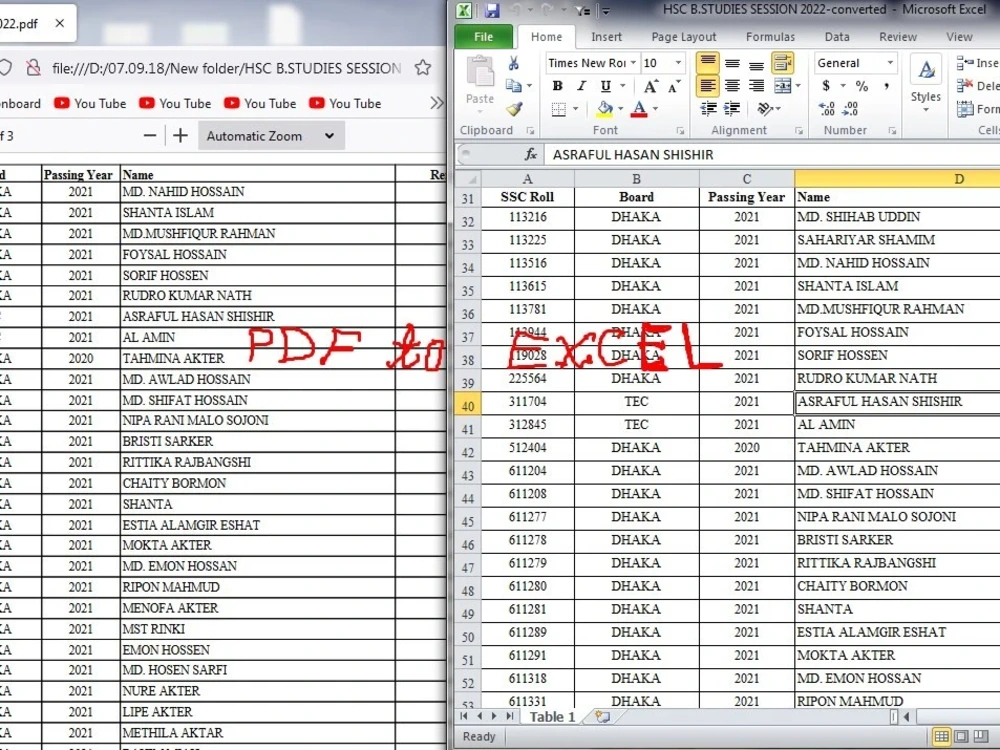Click Increase Font Size icon
The height and width of the screenshot is (750, 1000).
[x=651, y=86]
